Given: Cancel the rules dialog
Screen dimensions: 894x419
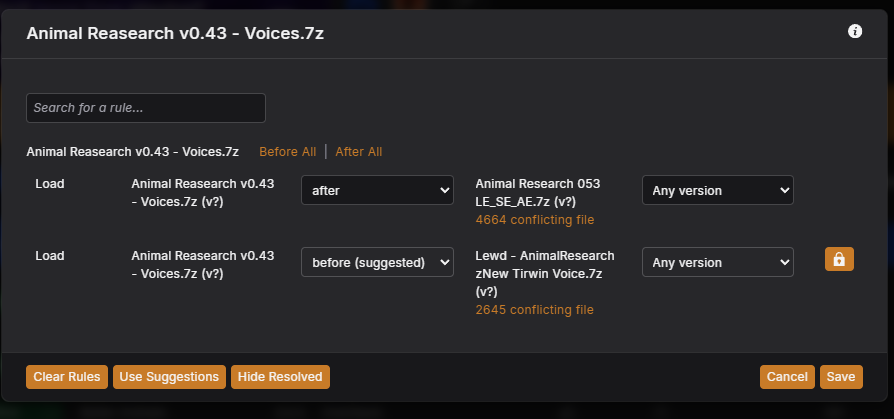Looking at the screenshot, I should pyautogui.click(x=787, y=377).
